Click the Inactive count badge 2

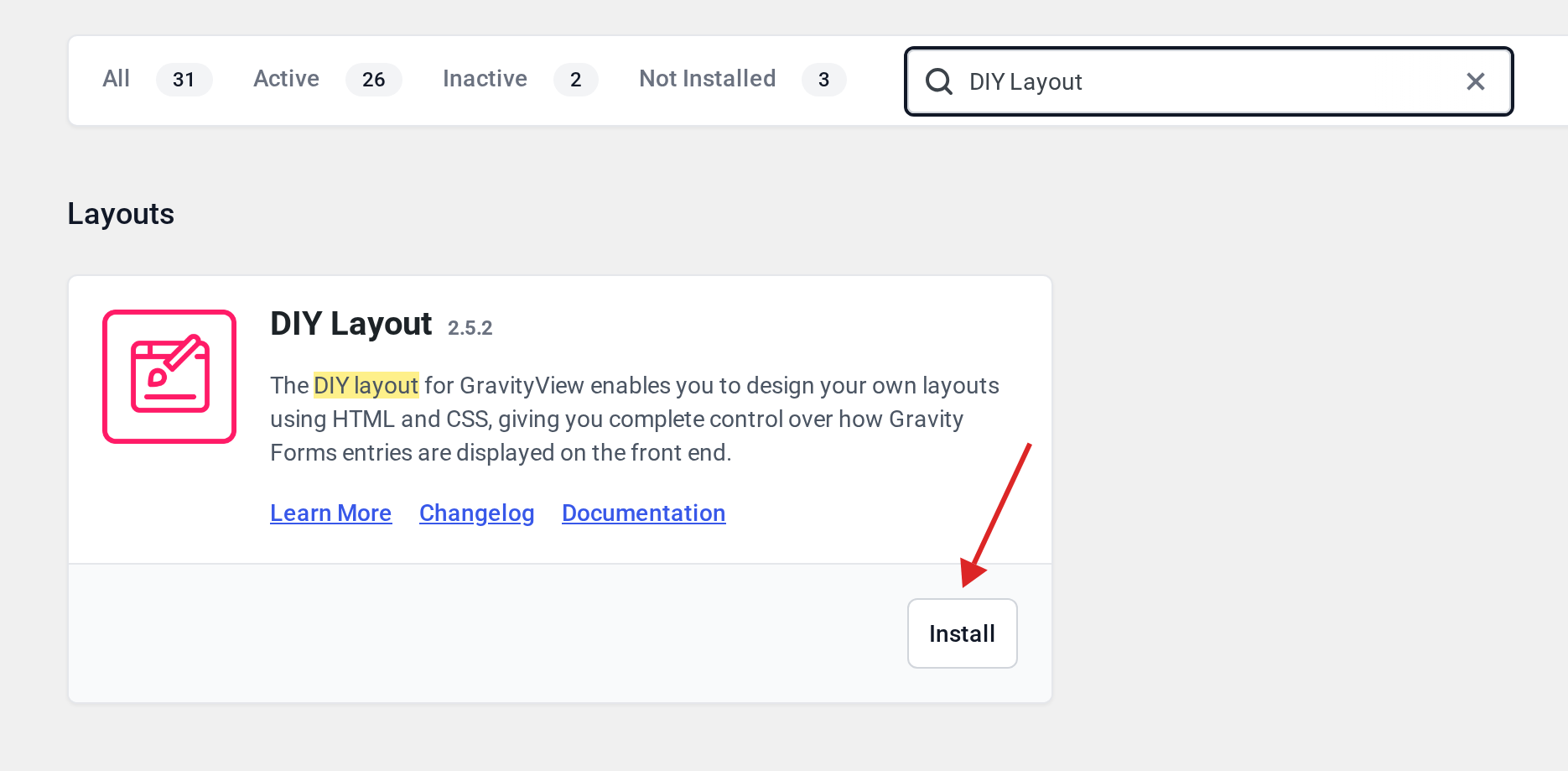[575, 80]
